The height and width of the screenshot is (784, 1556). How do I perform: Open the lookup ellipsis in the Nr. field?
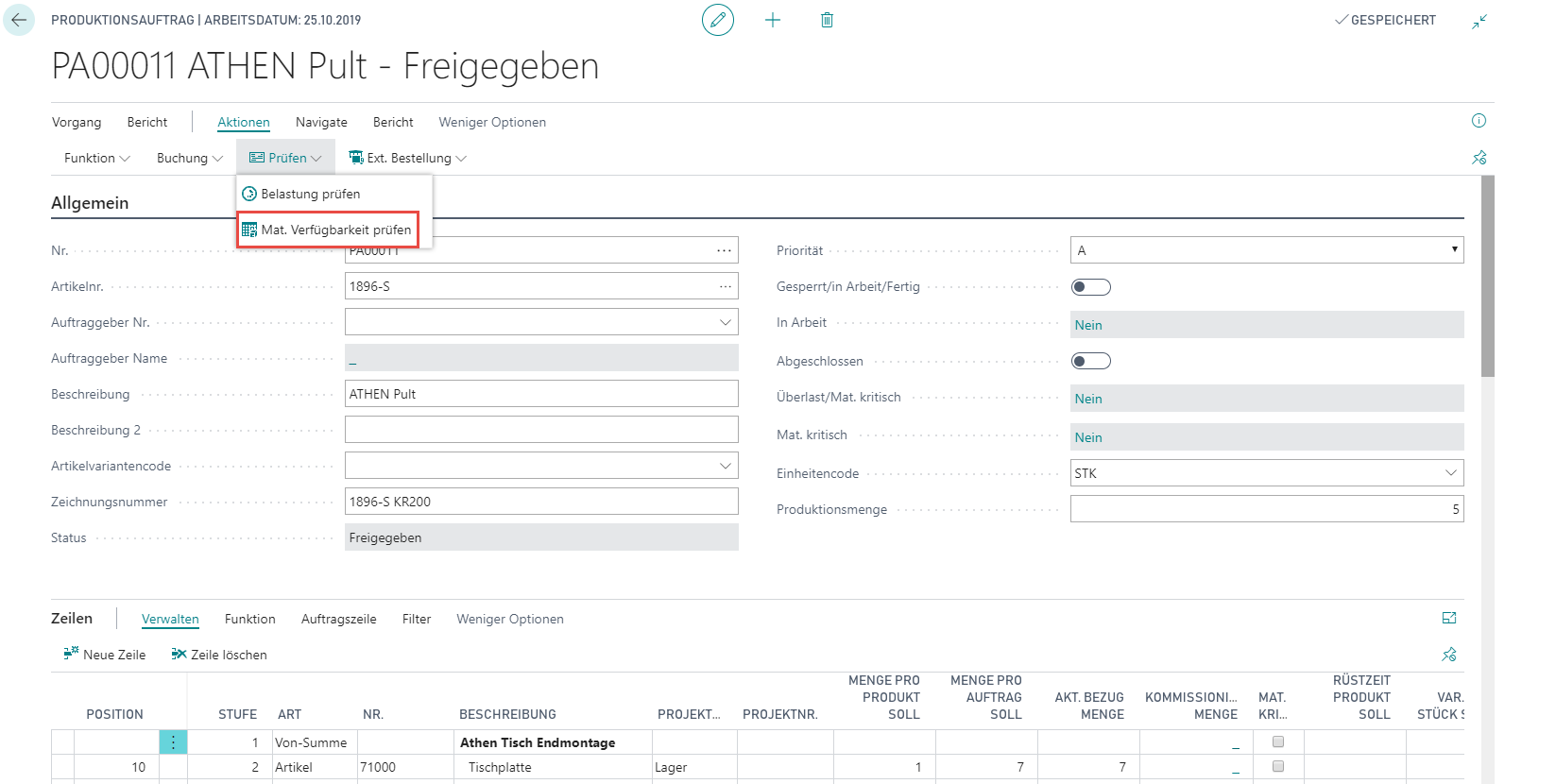click(x=725, y=250)
